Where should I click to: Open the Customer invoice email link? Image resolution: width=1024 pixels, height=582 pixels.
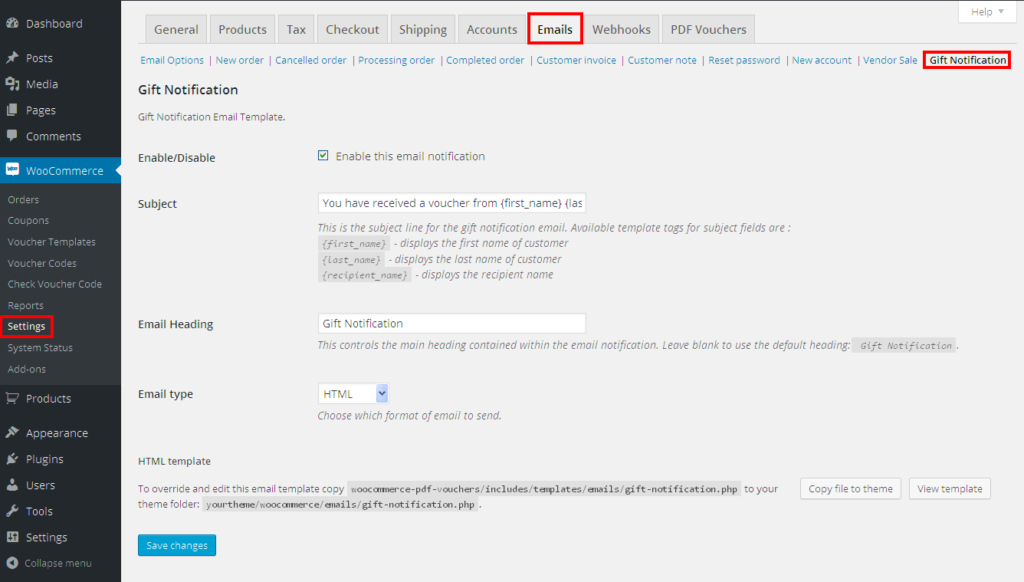click(x=576, y=60)
